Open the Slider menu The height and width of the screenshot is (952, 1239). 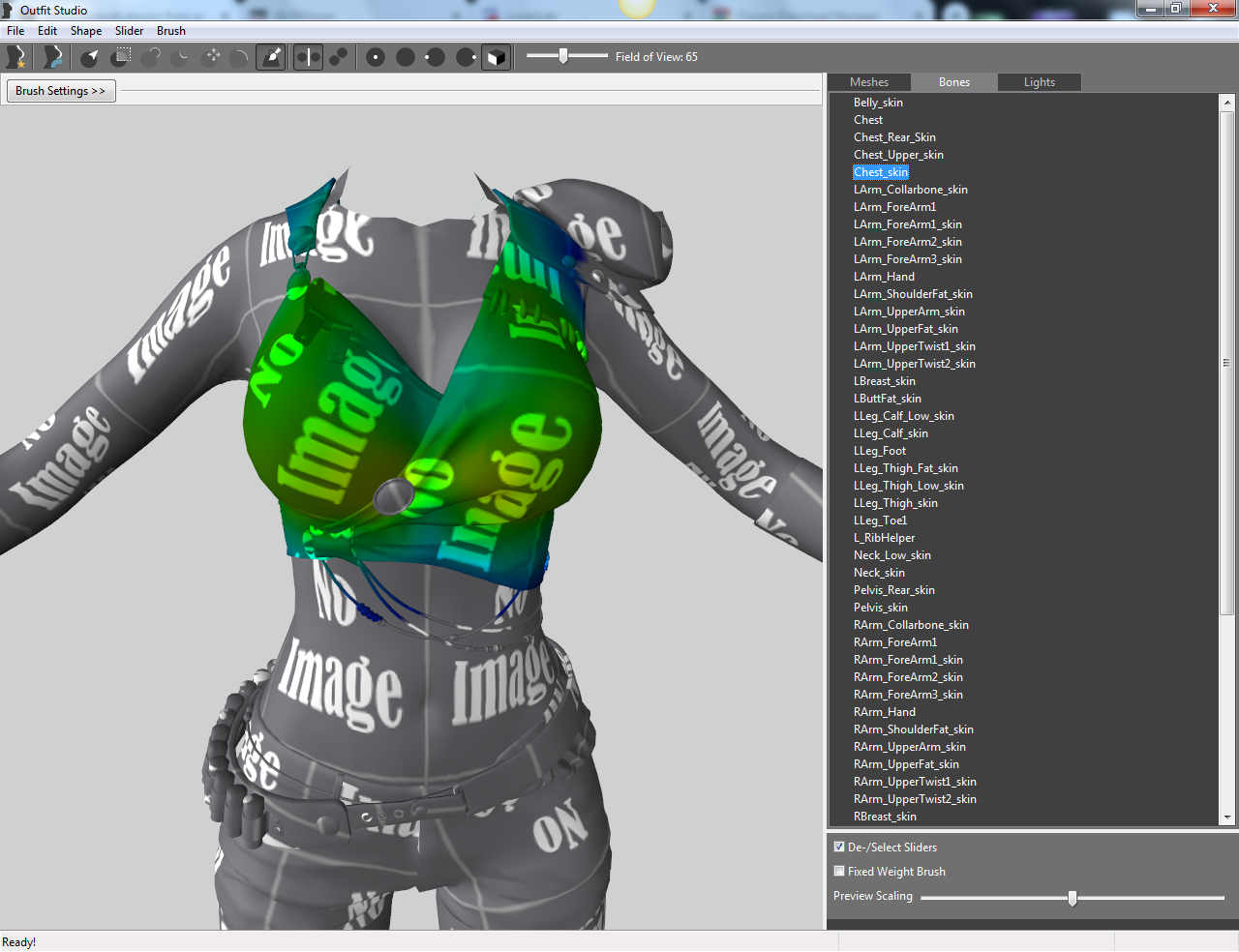(129, 31)
